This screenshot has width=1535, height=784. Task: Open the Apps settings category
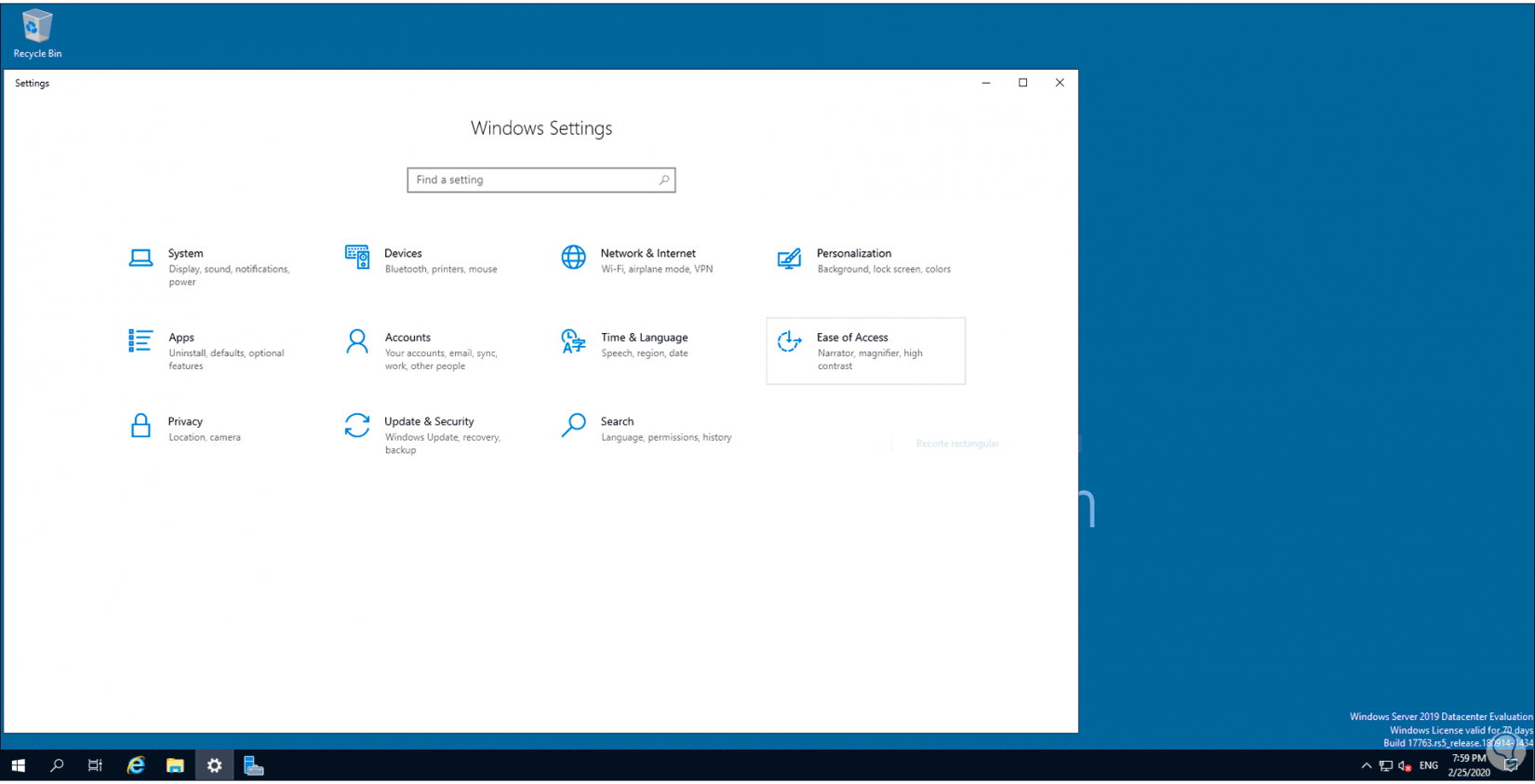pos(216,351)
